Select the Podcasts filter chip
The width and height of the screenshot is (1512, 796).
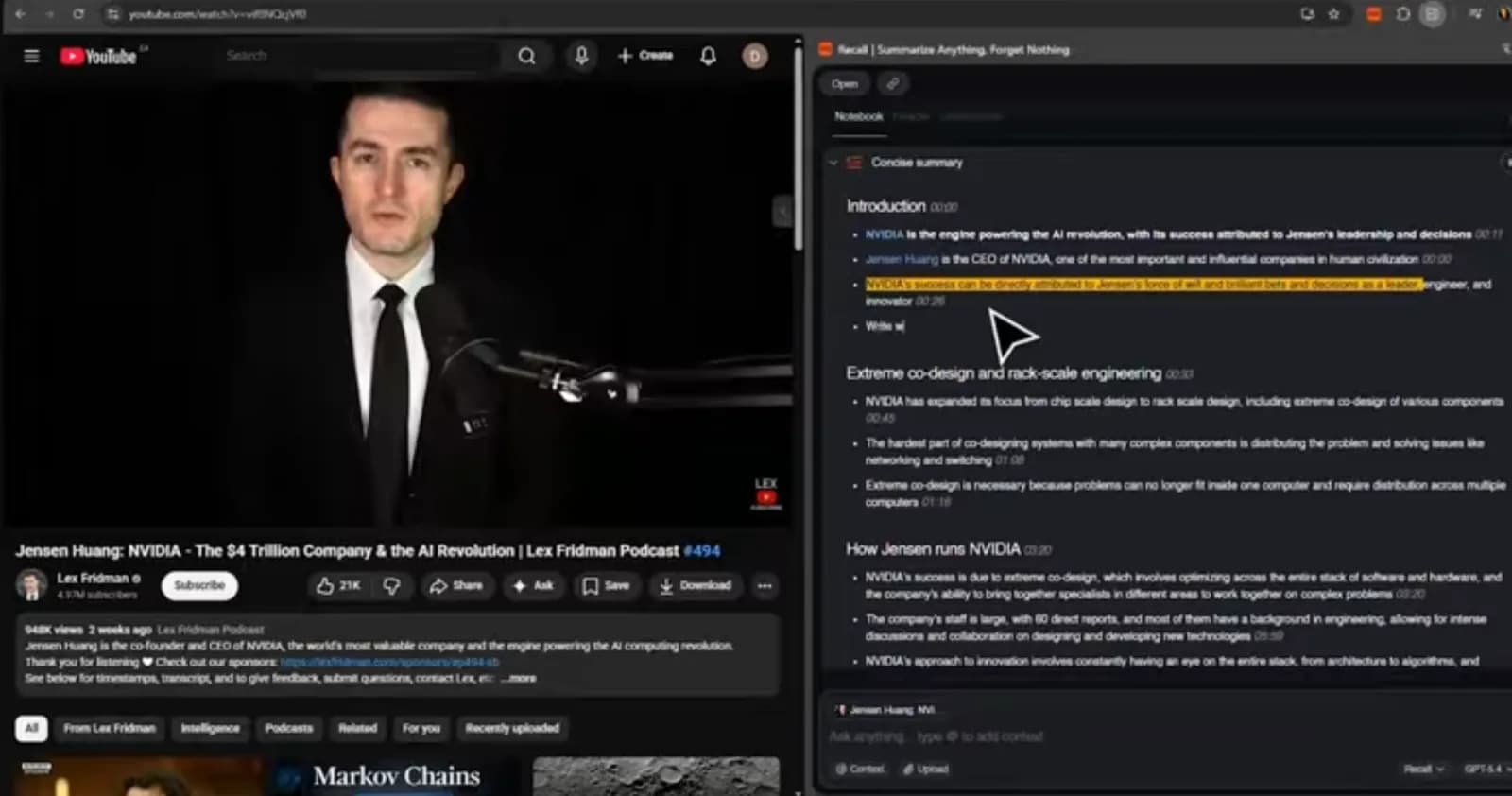click(x=288, y=728)
